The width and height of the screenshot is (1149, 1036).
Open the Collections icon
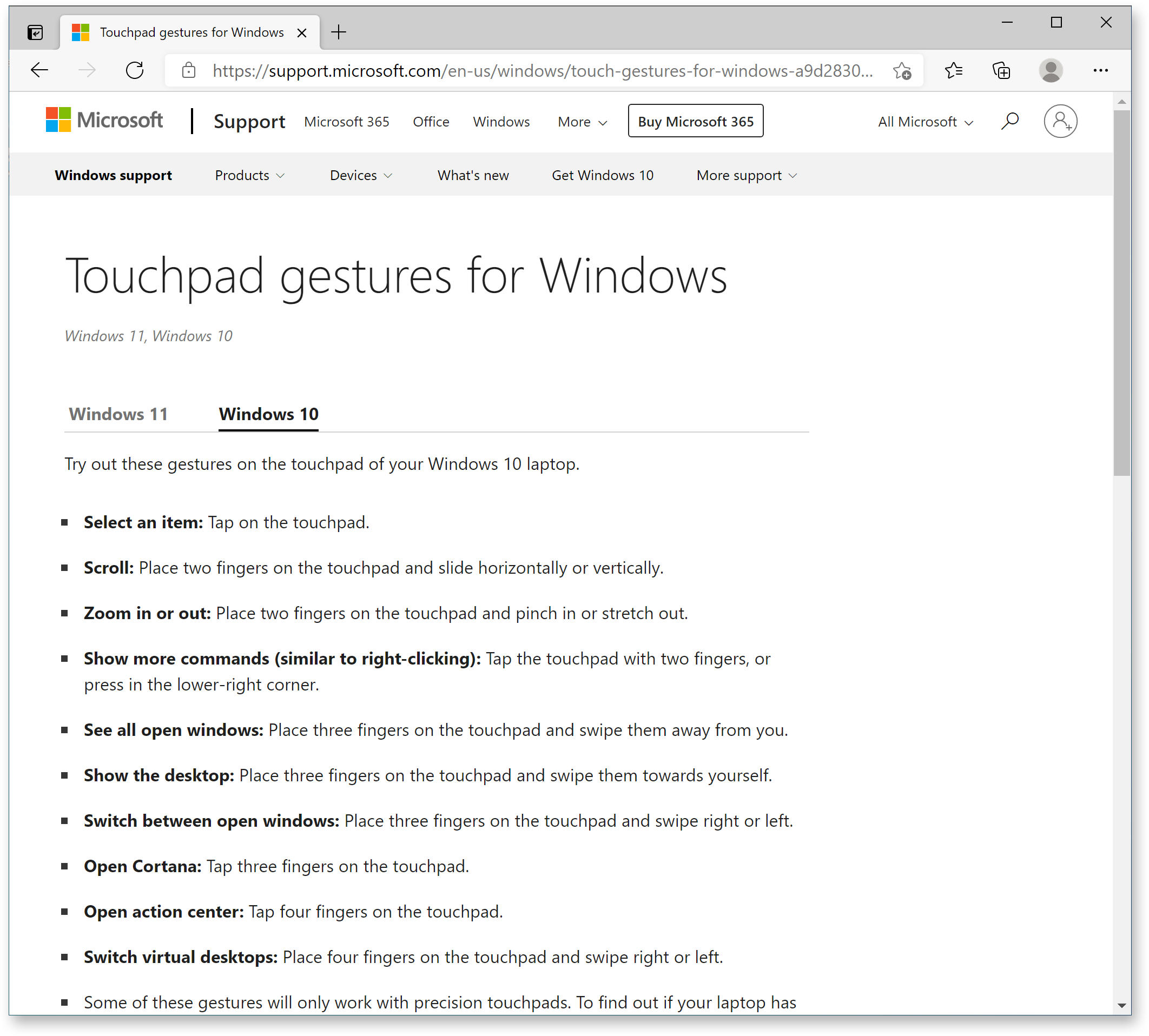pyautogui.click(x=1001, y=70)
